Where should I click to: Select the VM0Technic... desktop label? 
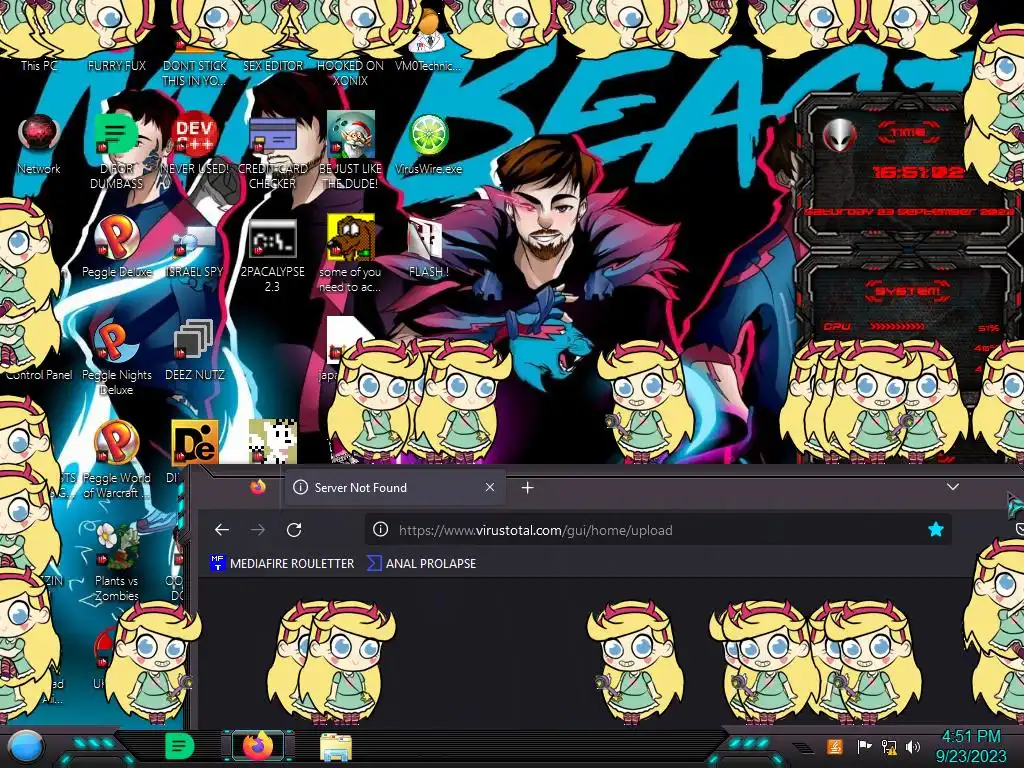click(x=428, y=65)
